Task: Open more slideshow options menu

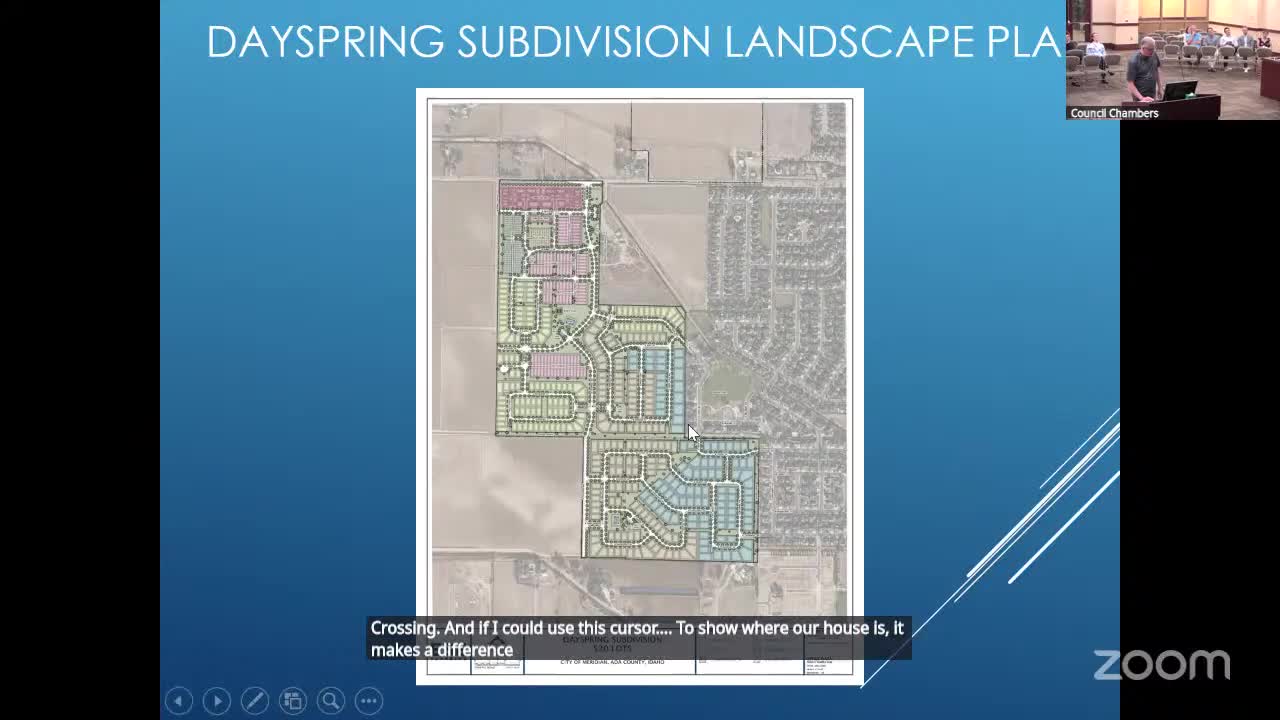Action: point(368,701)
